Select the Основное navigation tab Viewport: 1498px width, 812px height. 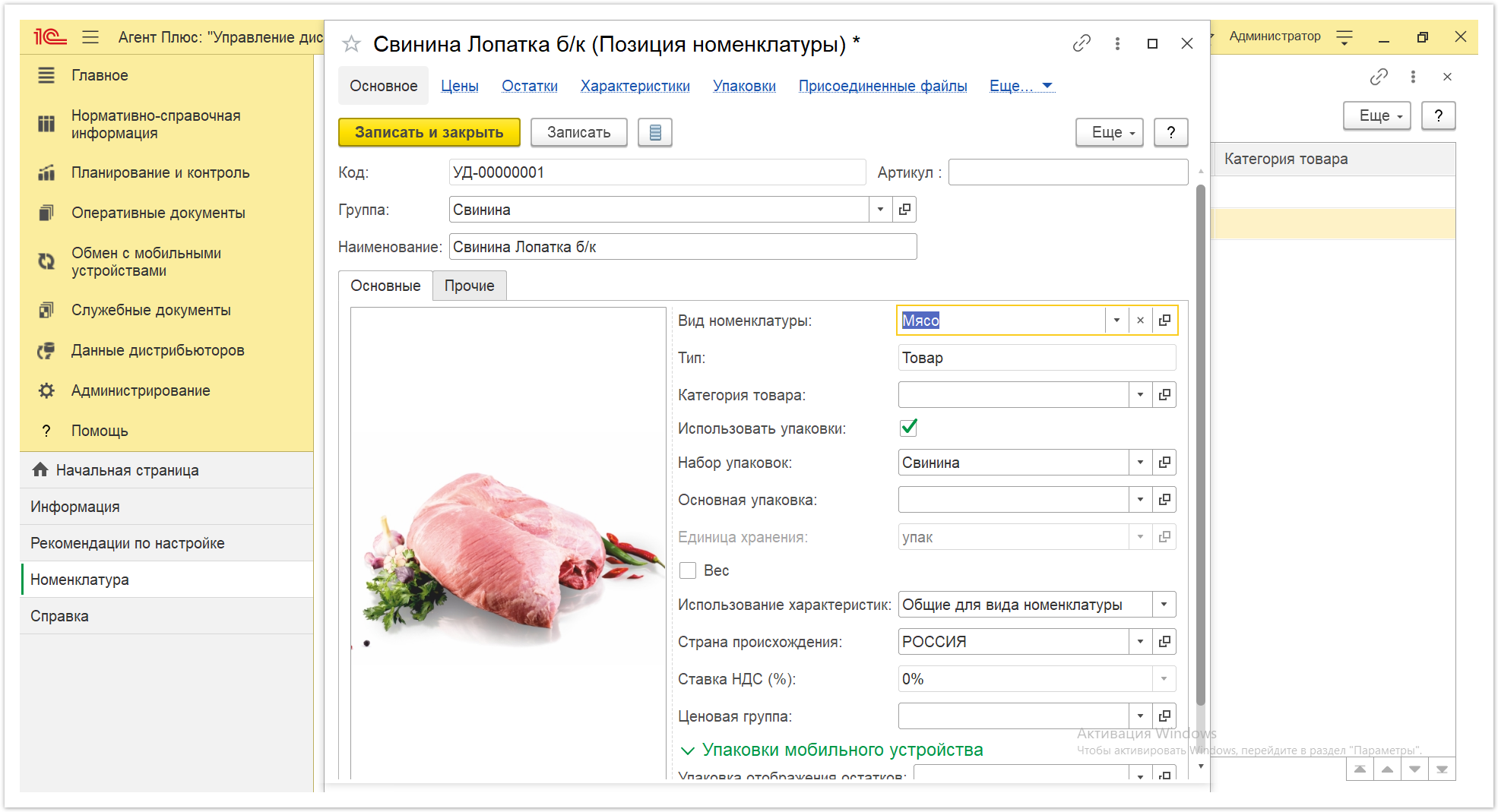383,86
